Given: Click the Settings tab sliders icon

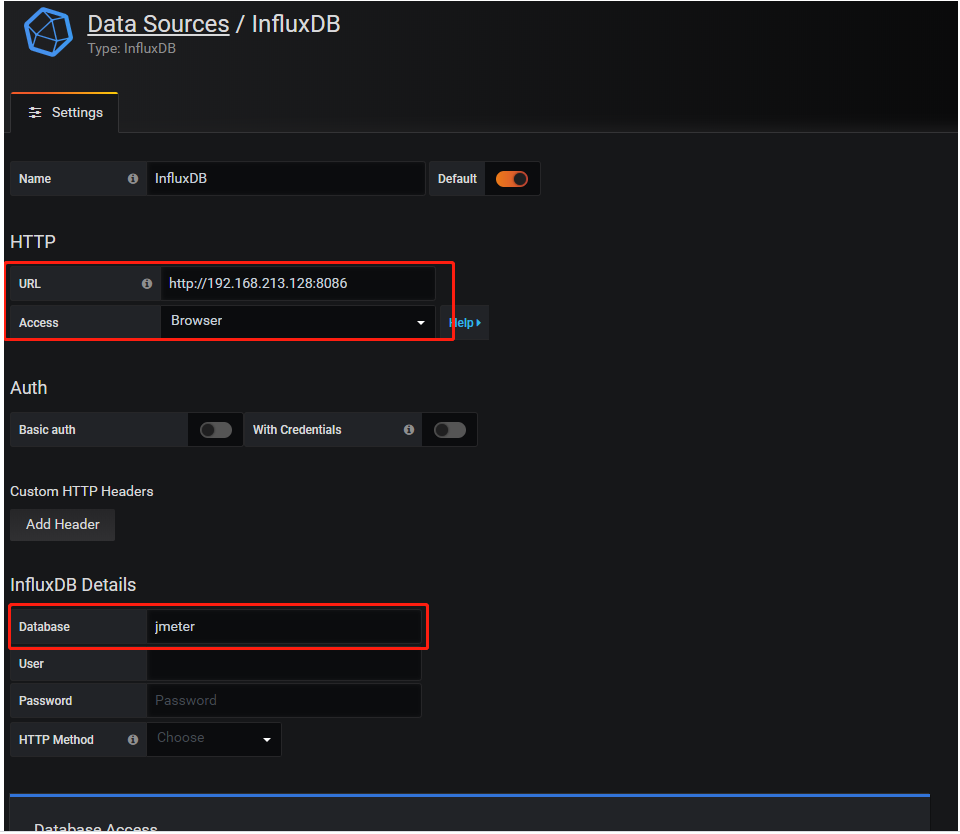Looking at the screenshot, I should 35,113.
